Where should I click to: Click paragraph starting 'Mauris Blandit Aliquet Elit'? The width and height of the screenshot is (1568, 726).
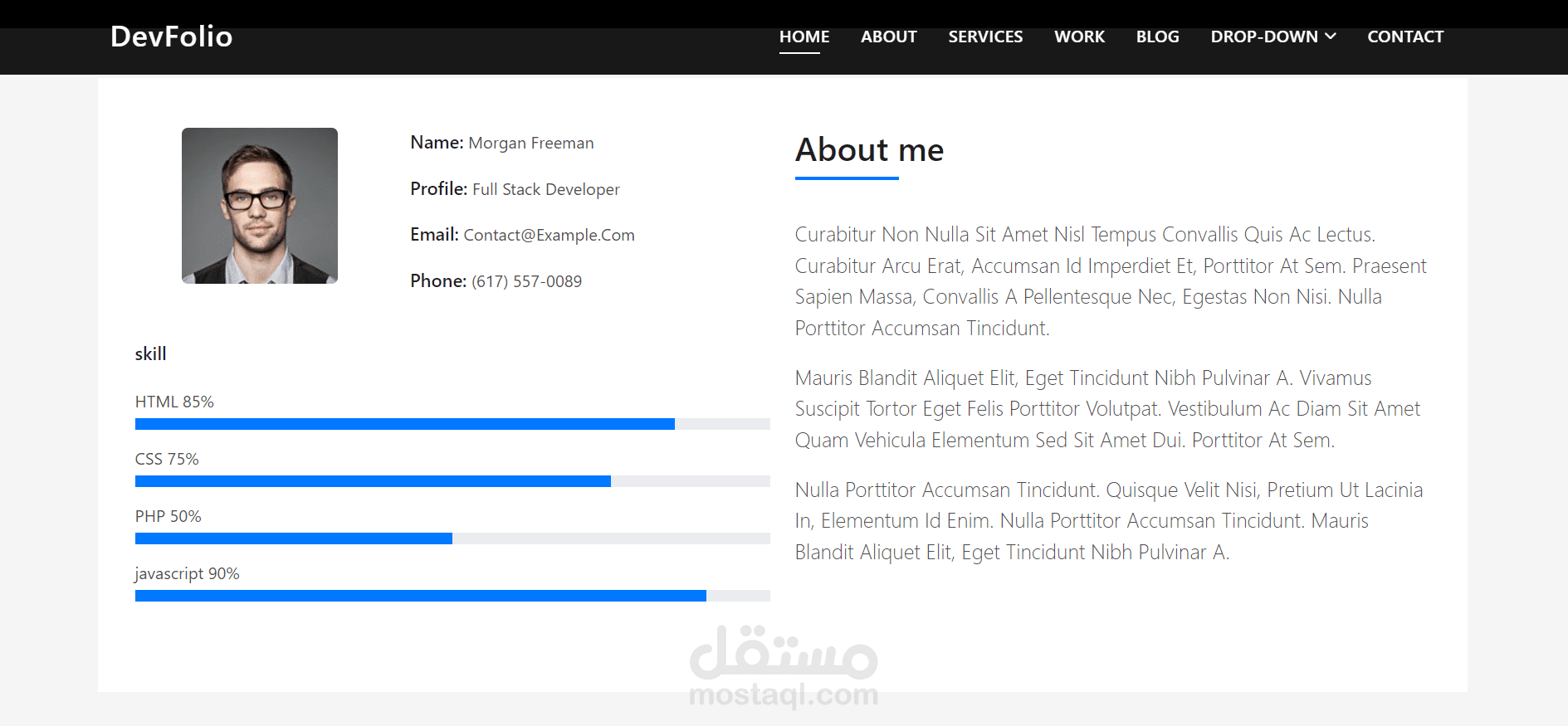[1107, 409]
